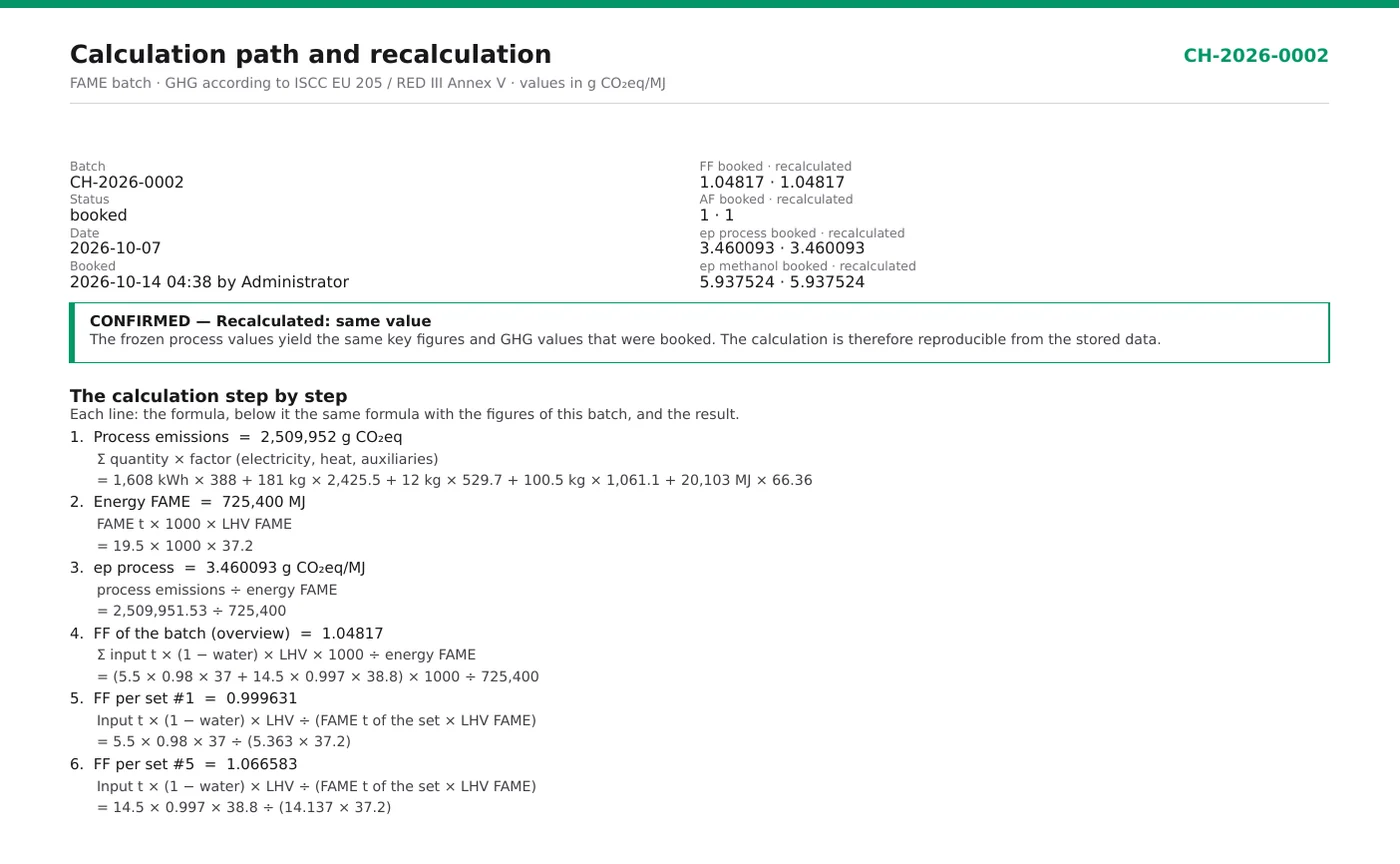The image size is (1400, 864).
Task: Click ep methanol values '5.937524 · 5.937524'
Action: click(x=782, y=282)
